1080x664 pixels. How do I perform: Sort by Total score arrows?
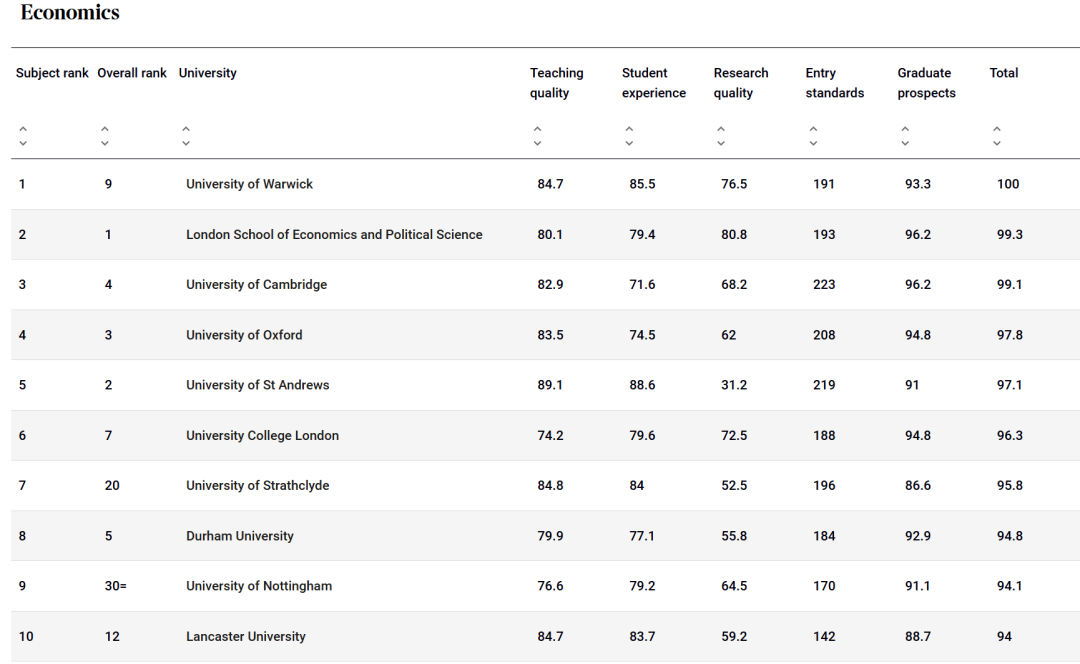(x=997, y=136)
